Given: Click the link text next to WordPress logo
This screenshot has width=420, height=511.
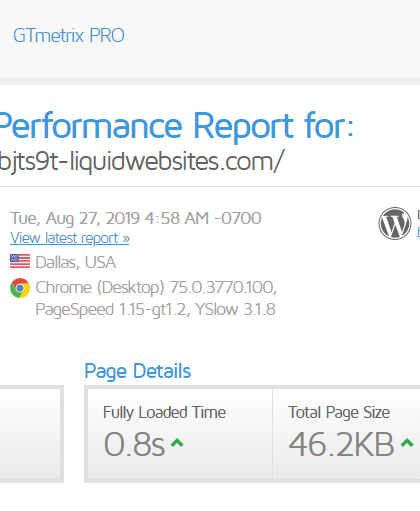Looking at the screenshot, I should point(418,231).
